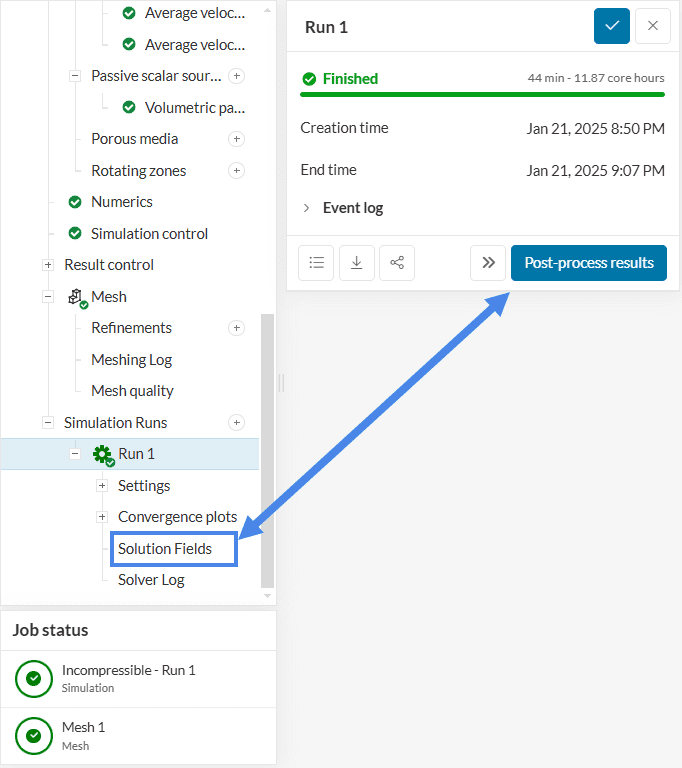Add a new Simulation Run with the plus icon

[237, 422]
